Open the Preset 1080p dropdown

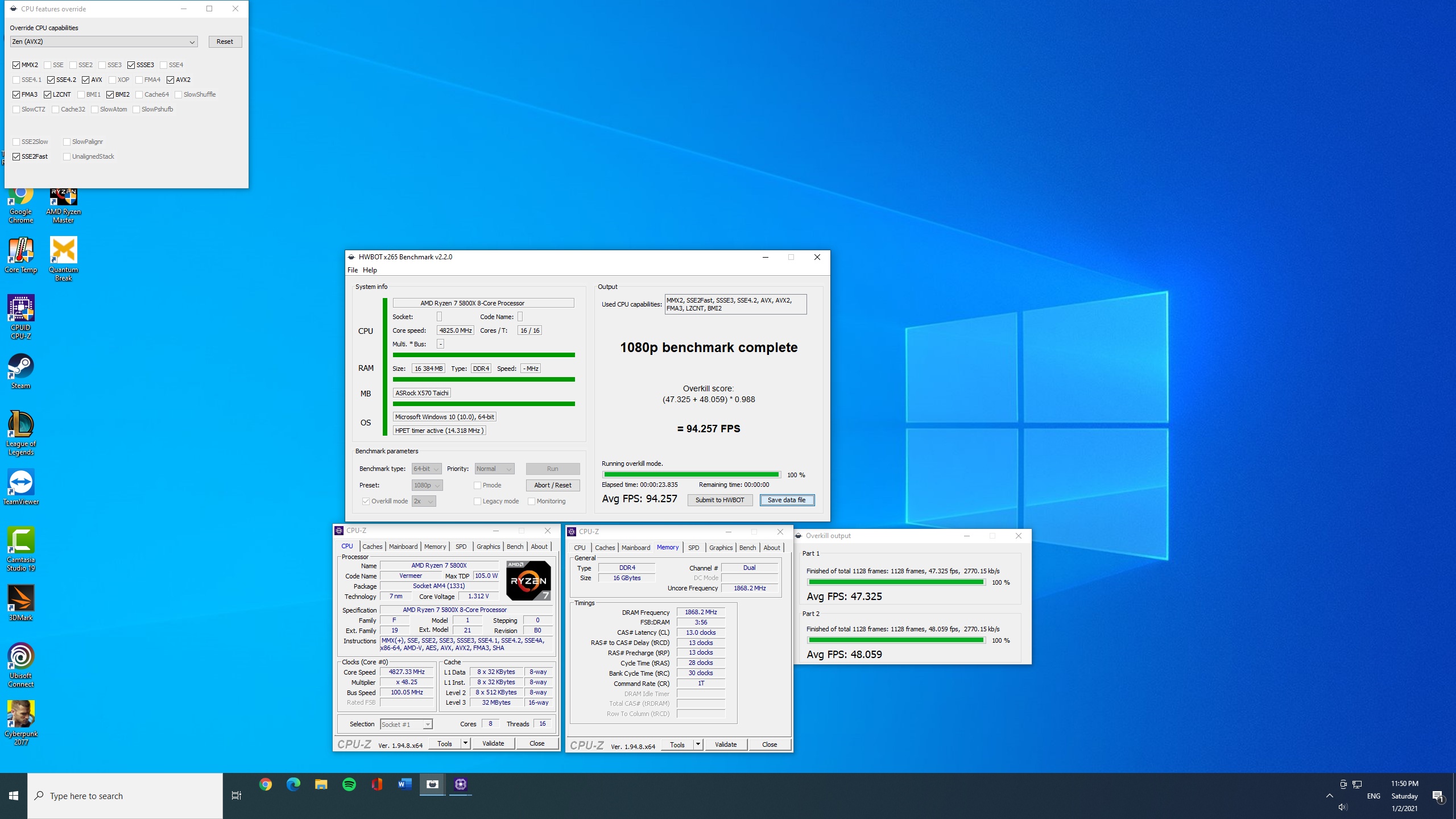point(427,485)
